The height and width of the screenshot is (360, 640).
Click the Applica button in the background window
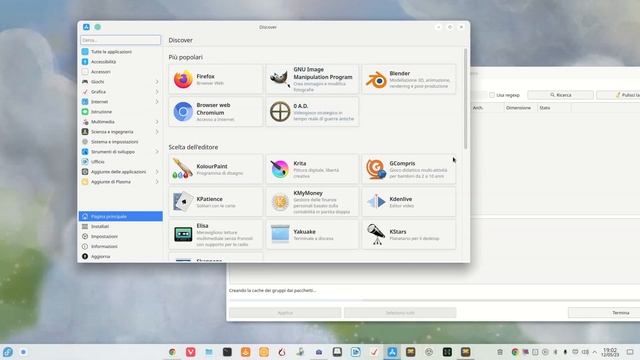pos(285,313)
